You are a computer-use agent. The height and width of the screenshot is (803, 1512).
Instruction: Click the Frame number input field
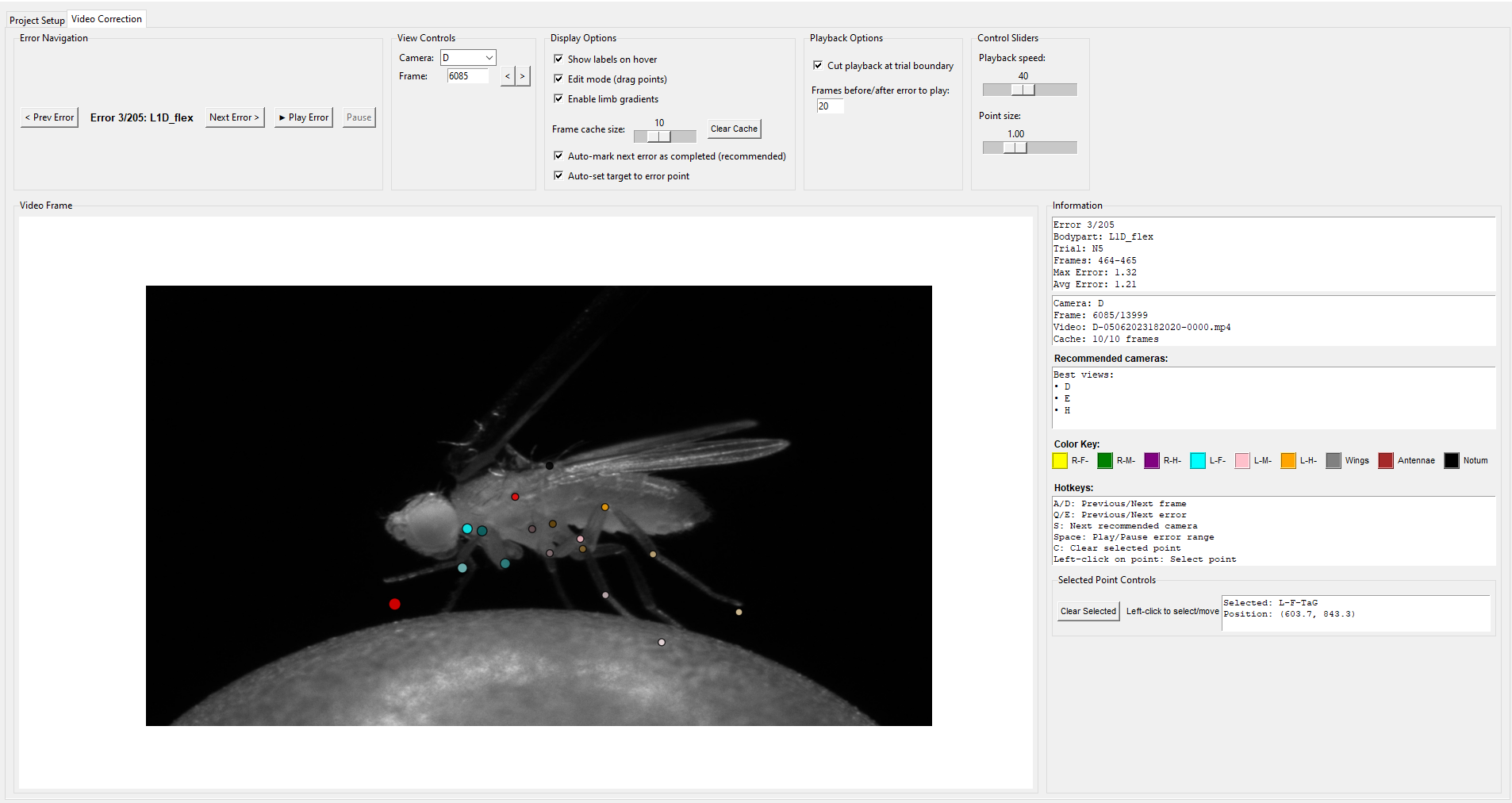click(468, 76)
